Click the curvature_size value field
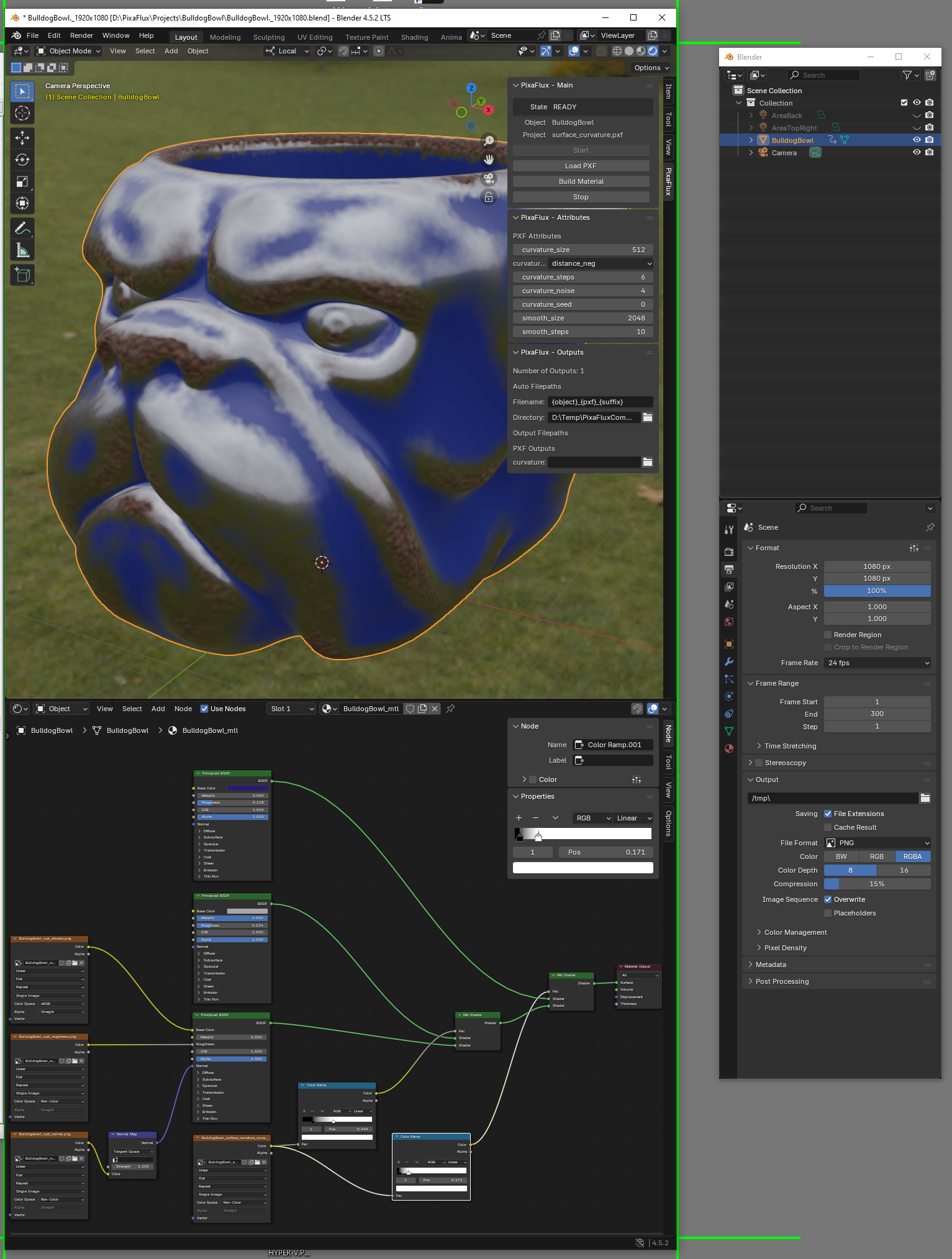Screen dimensions: 952x1259 click(x=583, y=250)
